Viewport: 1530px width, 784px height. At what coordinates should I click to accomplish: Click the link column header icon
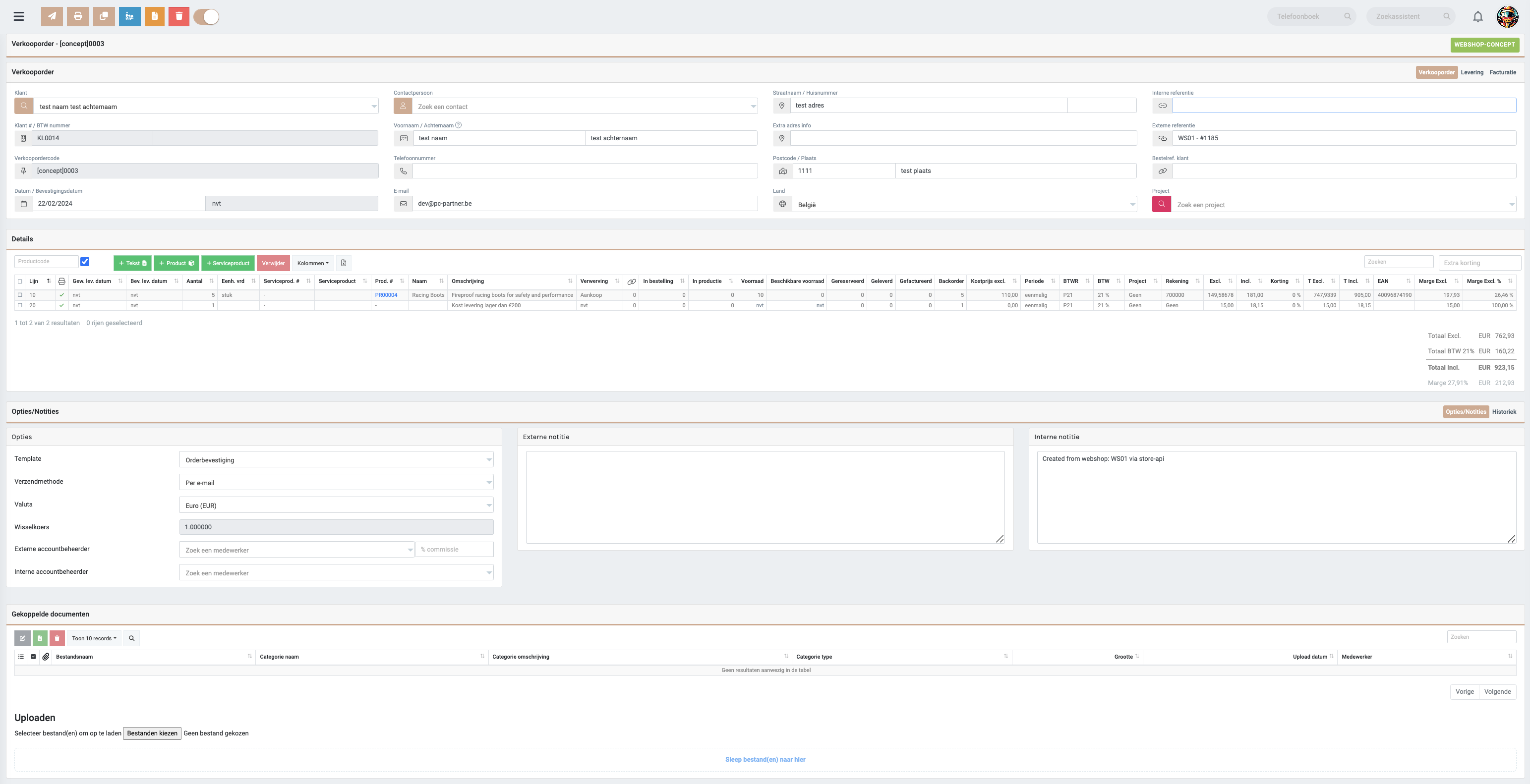(x=631, y=281)
